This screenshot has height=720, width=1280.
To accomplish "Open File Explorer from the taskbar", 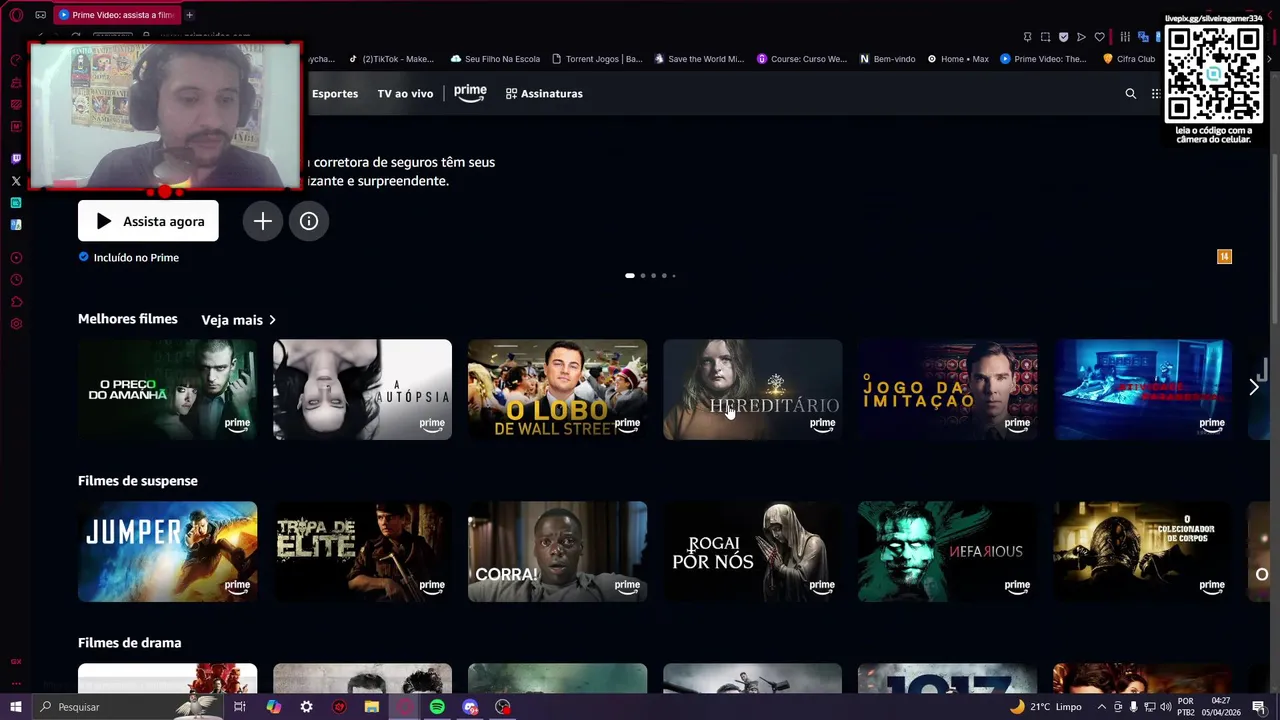I will coord(372,707).
